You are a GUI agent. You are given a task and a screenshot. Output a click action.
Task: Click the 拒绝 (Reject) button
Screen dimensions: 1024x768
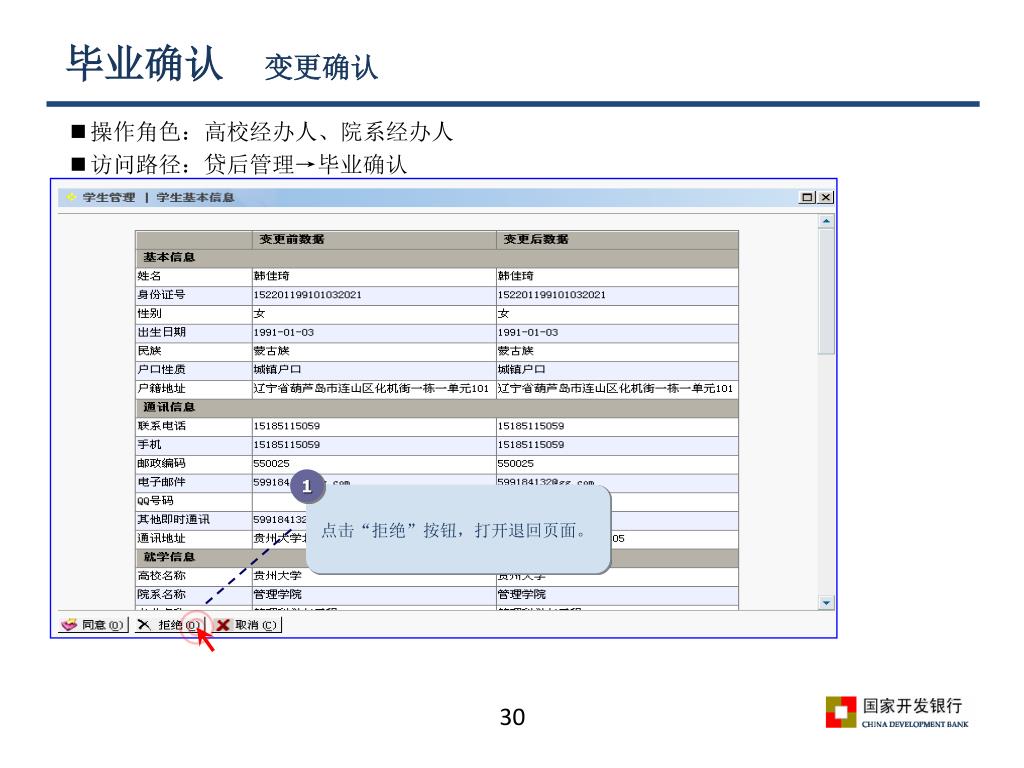tap(171, 625)
